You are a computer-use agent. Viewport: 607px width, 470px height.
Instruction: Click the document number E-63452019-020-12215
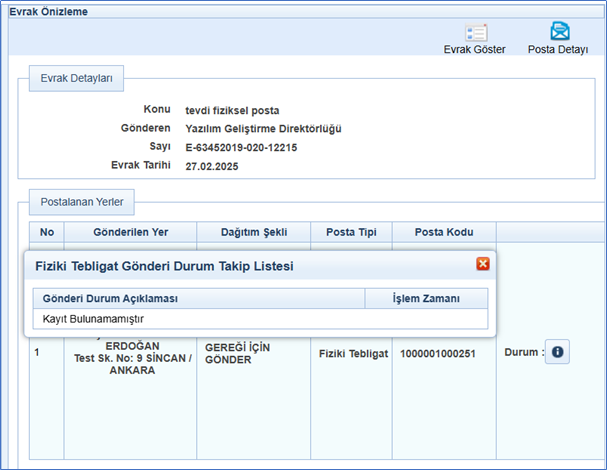(x=241, y=147)
